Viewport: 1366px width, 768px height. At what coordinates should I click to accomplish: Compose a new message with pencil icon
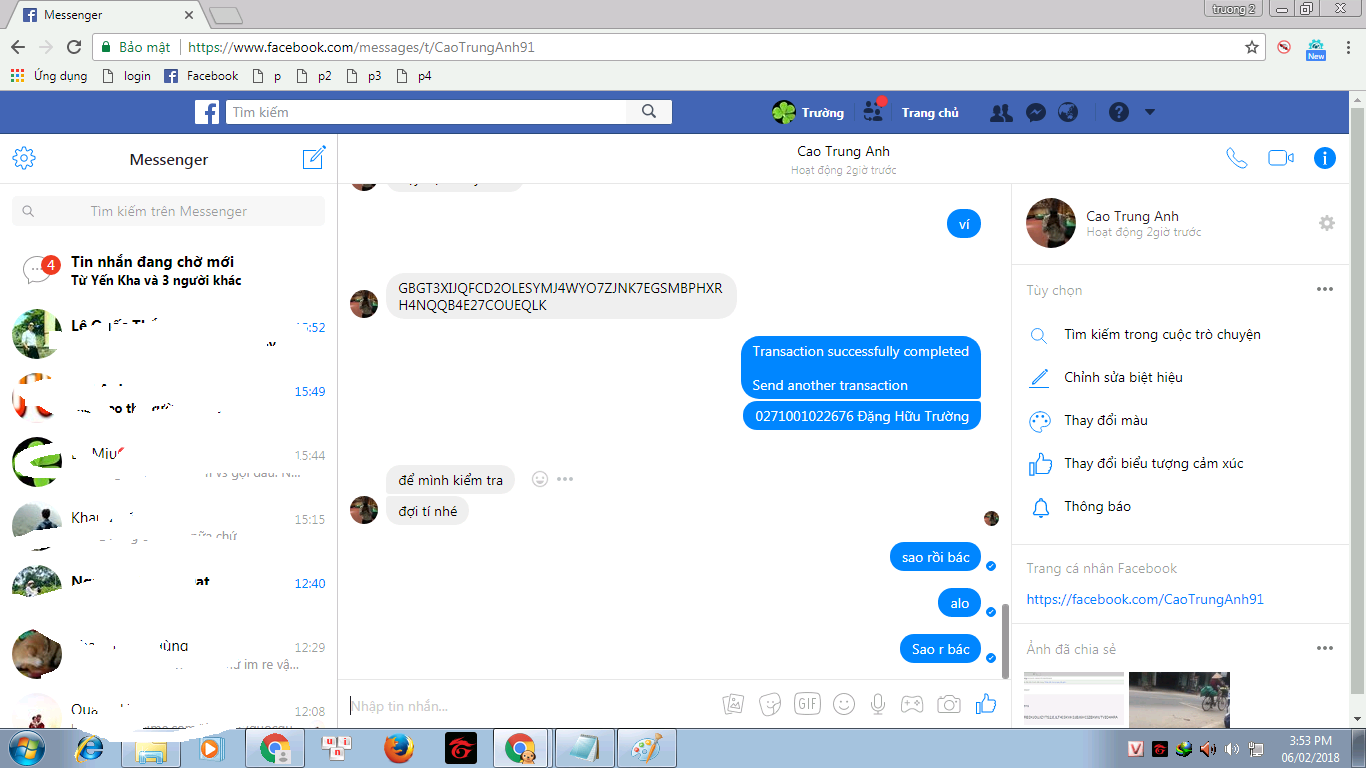pos(314,158)
